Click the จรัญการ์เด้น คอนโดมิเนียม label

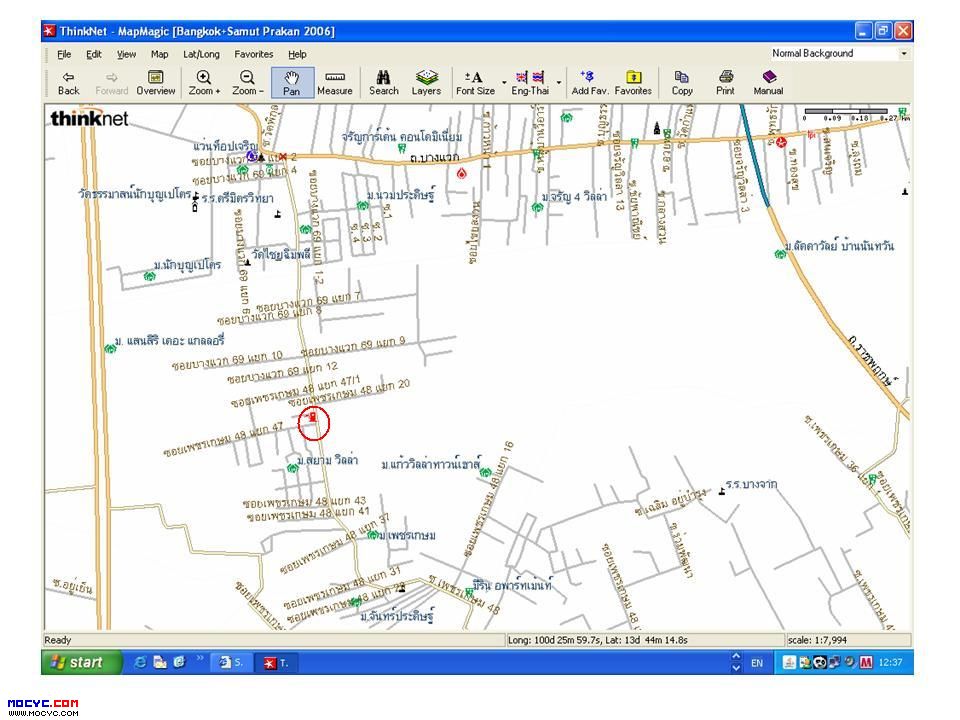[402, 136]
